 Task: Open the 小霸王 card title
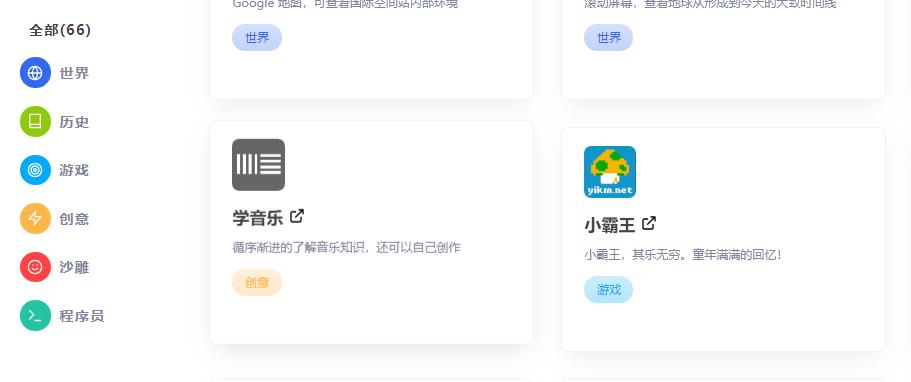coord(609,225)
